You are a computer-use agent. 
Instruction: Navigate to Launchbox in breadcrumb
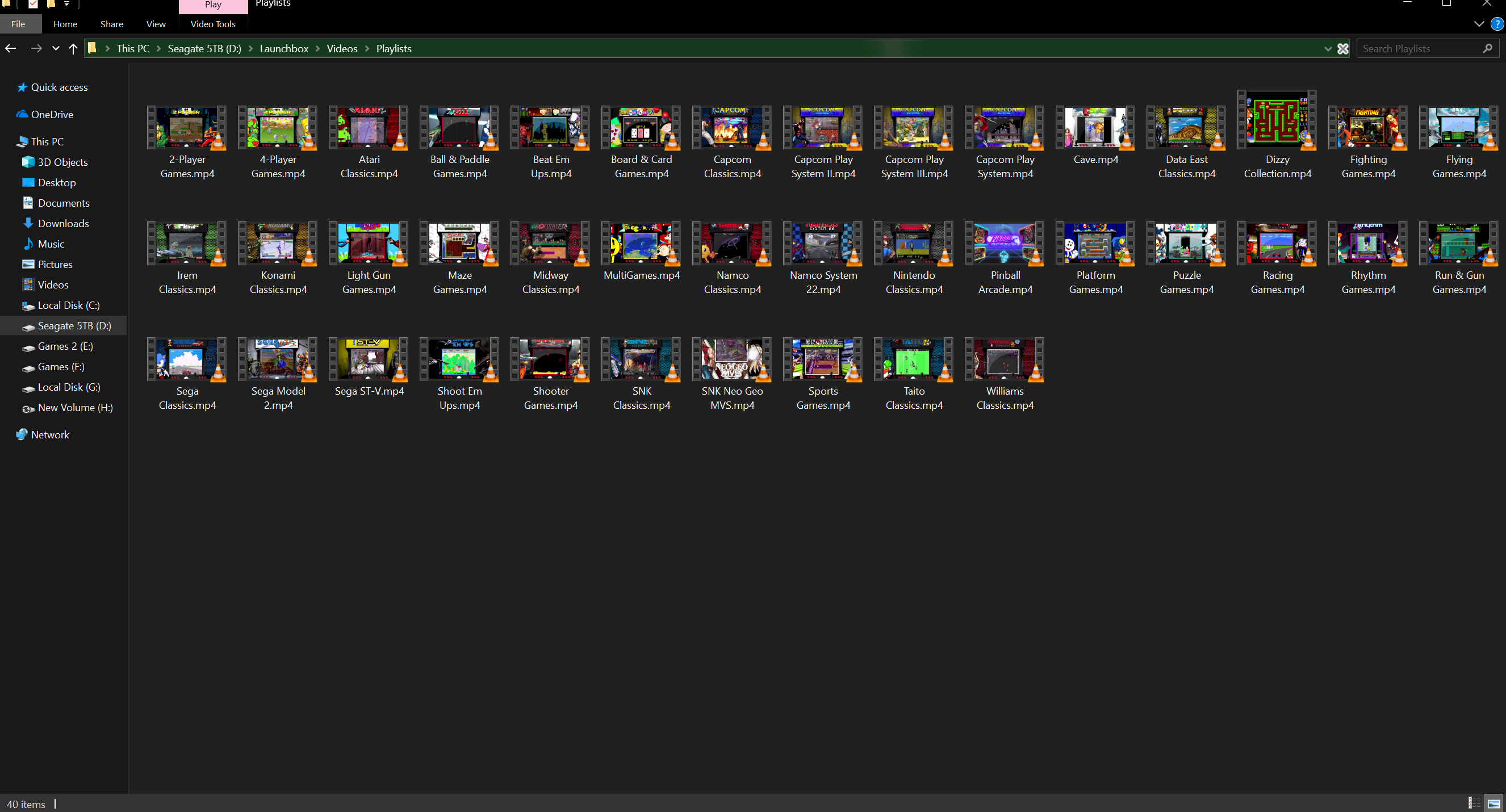tap(283, 48)
